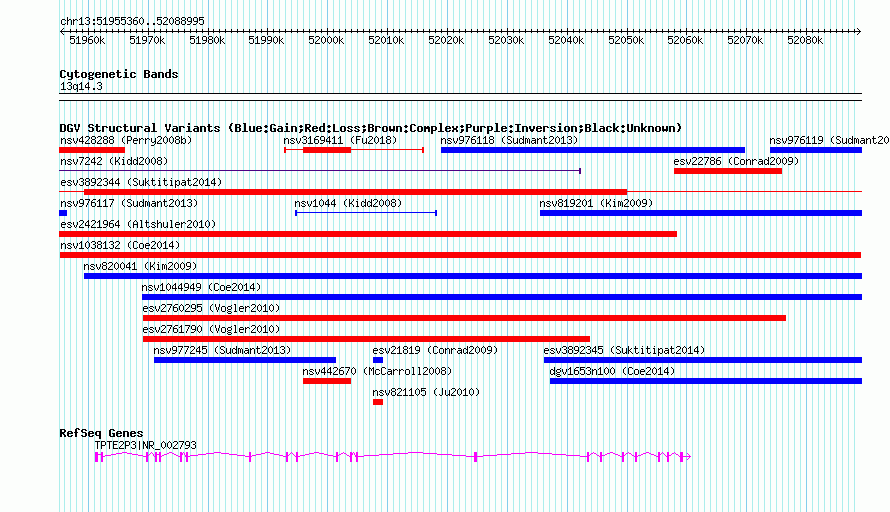
Task: Open esv21819 (Conrad2009) label
Action: (435, 350)
